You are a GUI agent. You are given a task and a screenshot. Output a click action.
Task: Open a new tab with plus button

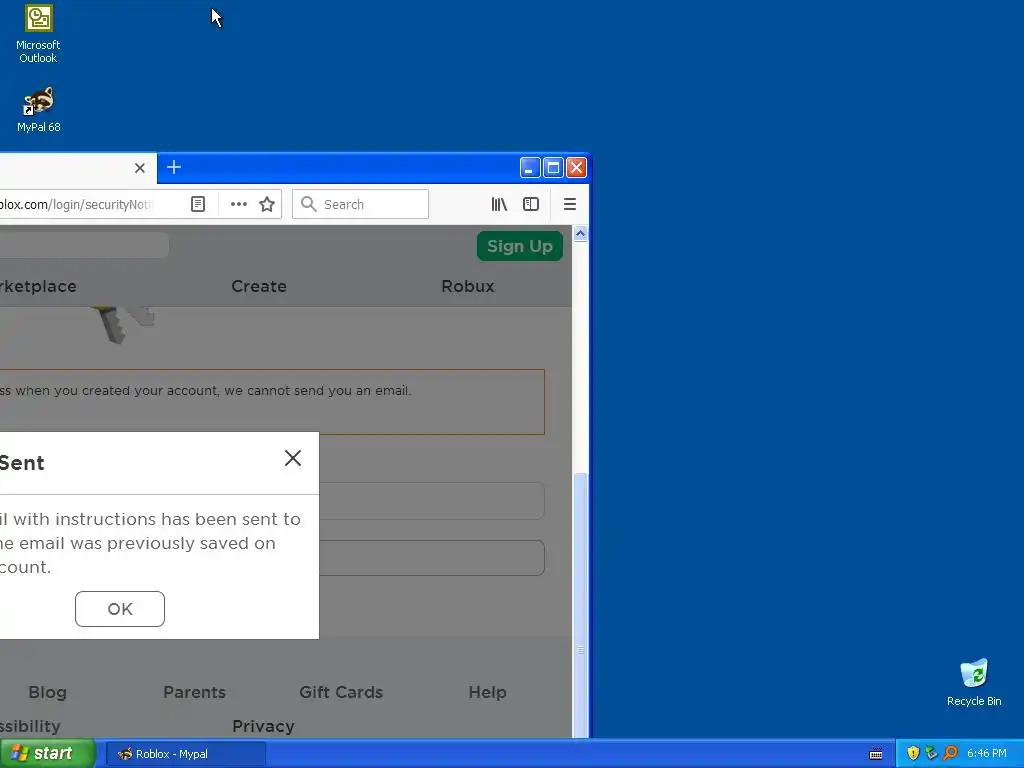(x=174, y=167)
